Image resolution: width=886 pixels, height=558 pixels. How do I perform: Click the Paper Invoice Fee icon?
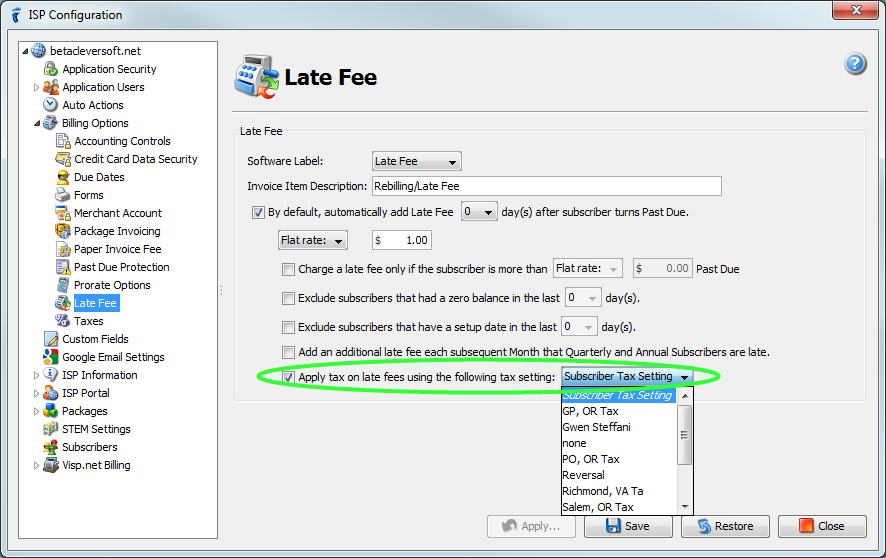(63, 249)
